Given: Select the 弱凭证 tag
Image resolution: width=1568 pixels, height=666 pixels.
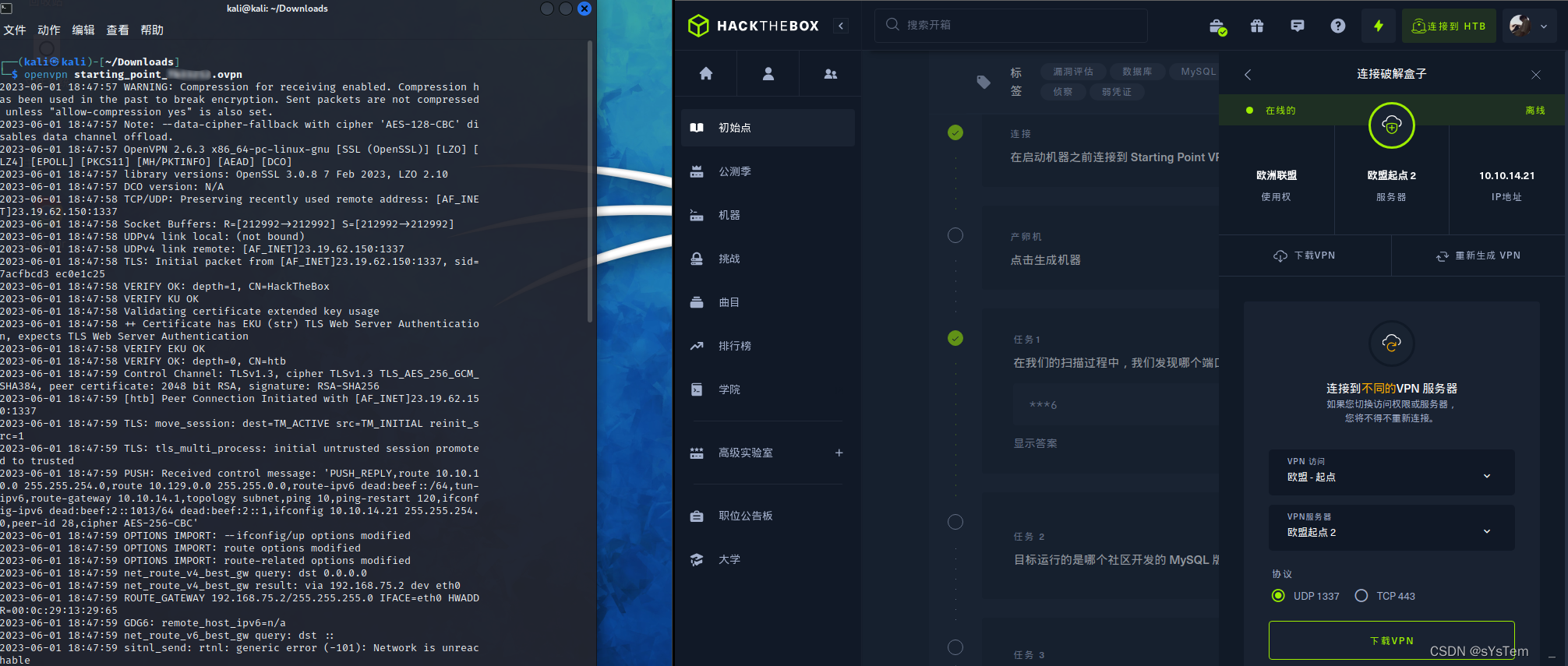Looking at the screenshot, I should click(1117, 92).
